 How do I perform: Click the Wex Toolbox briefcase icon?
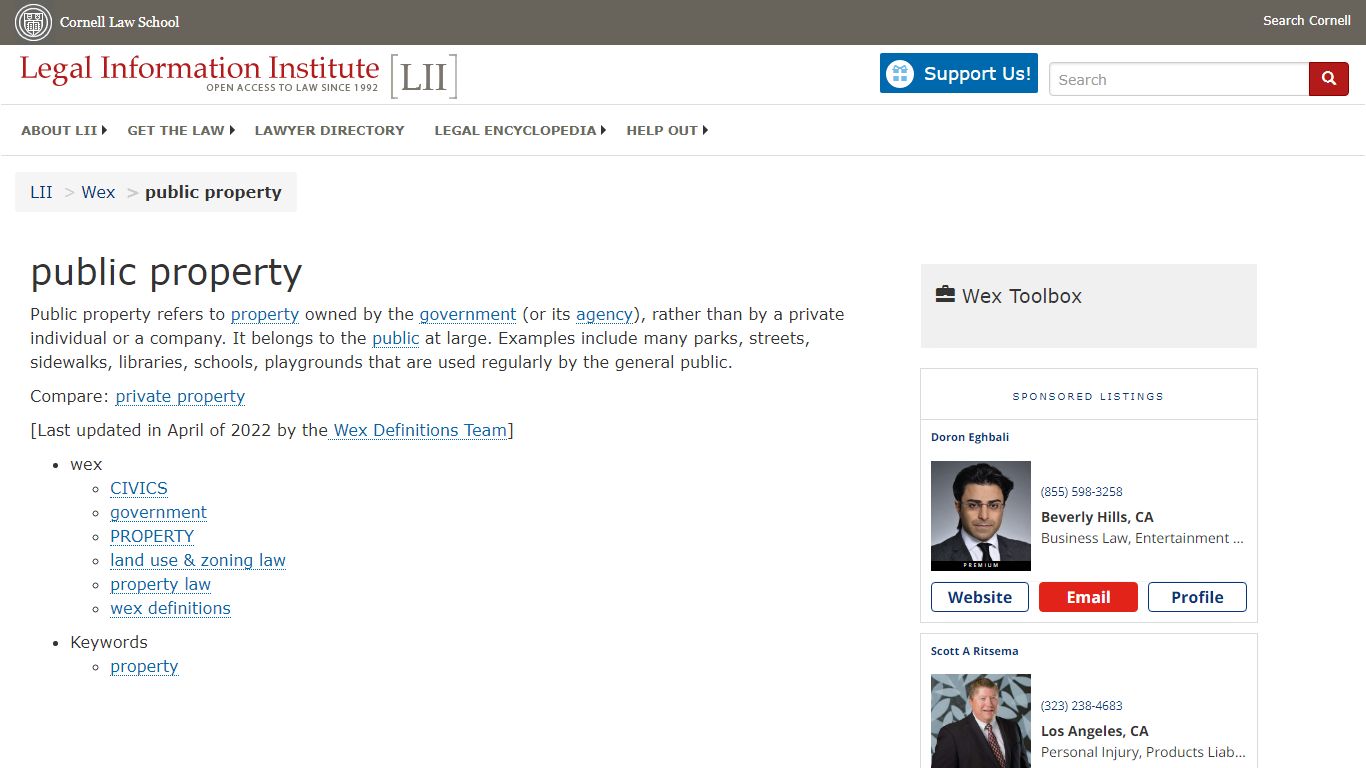(945, 295)
